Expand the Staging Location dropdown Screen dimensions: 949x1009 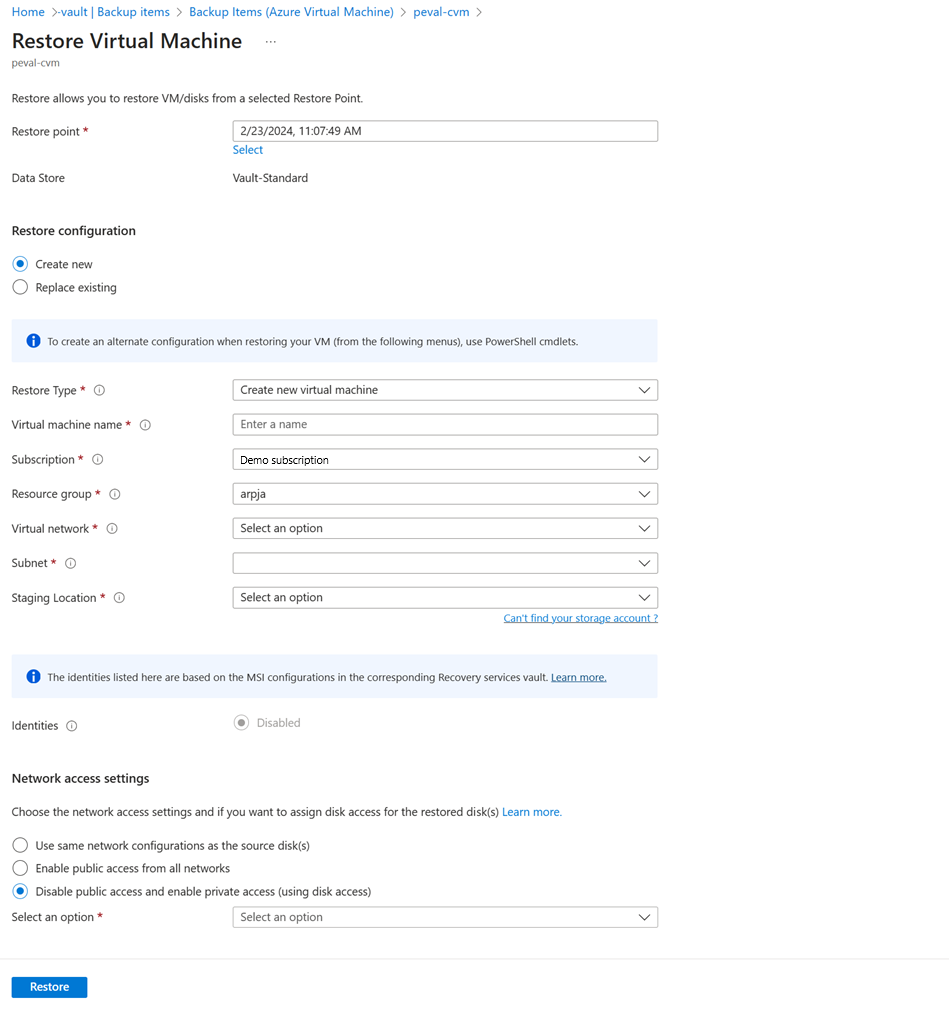(x=445, y=598)
